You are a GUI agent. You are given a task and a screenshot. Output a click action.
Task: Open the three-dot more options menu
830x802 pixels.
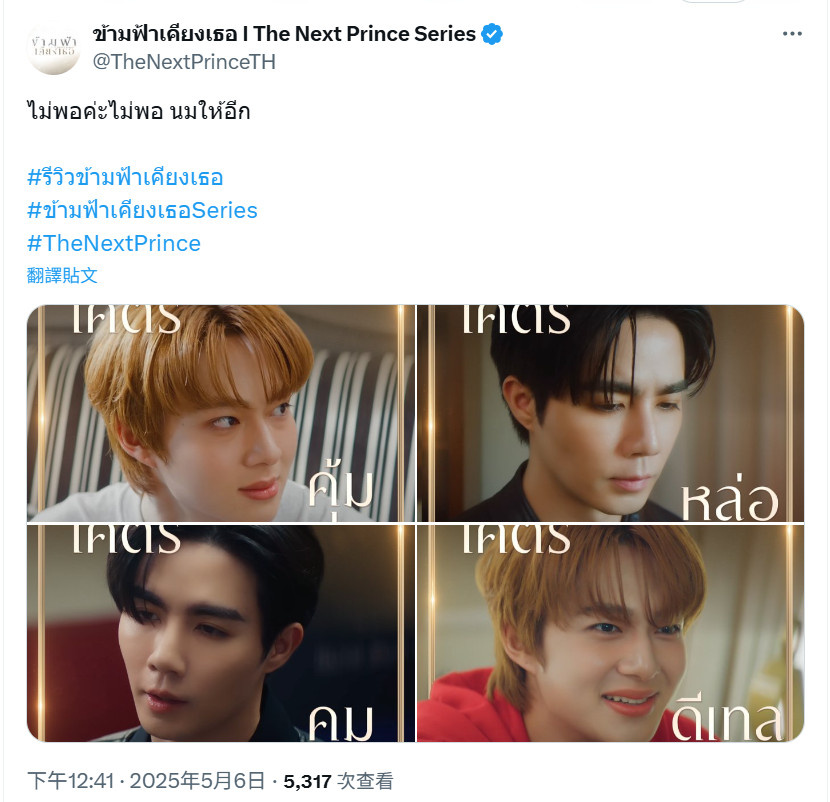coord(792,34)
